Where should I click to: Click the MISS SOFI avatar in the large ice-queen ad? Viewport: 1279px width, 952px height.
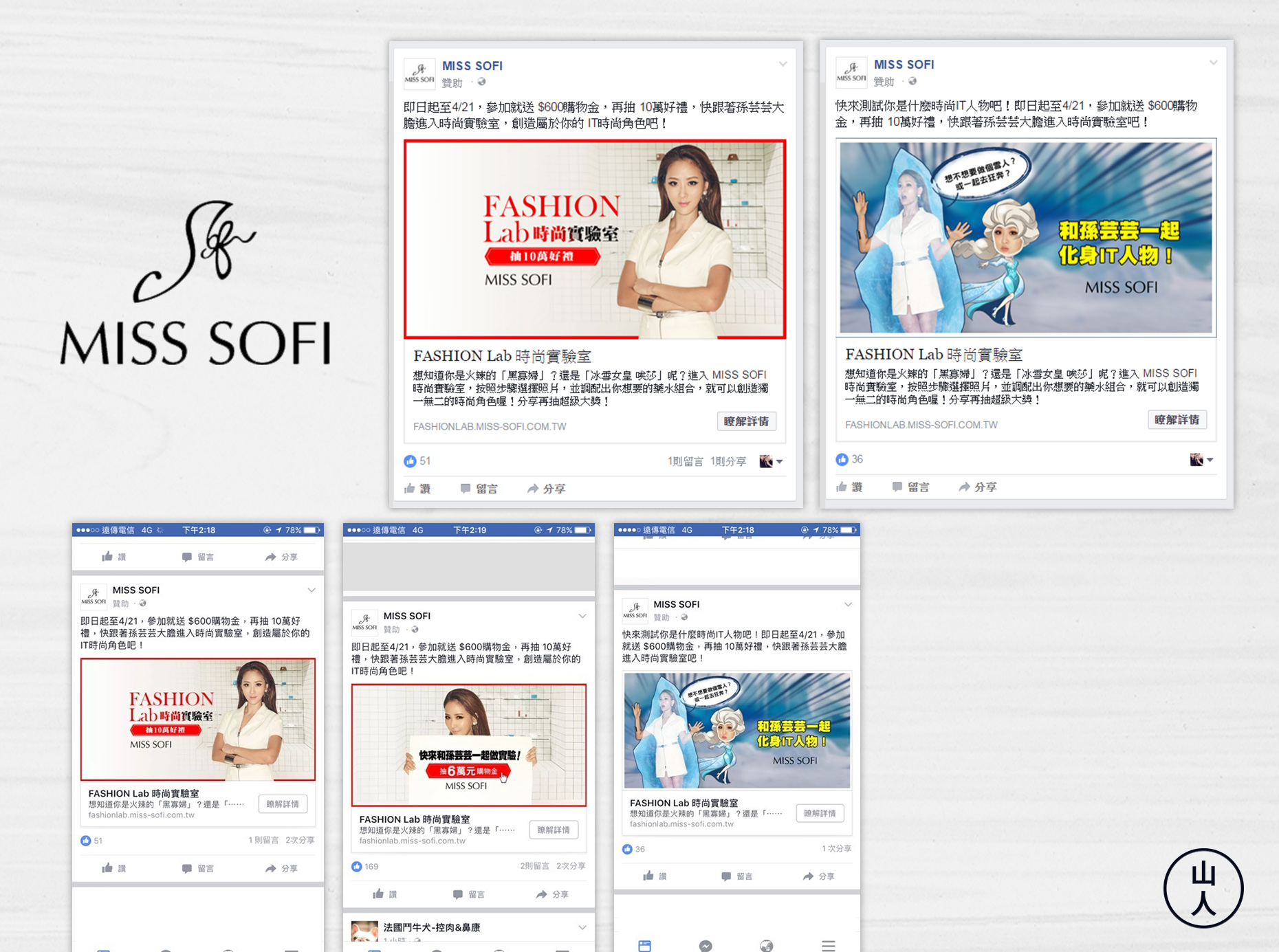[x=851, y=73]
